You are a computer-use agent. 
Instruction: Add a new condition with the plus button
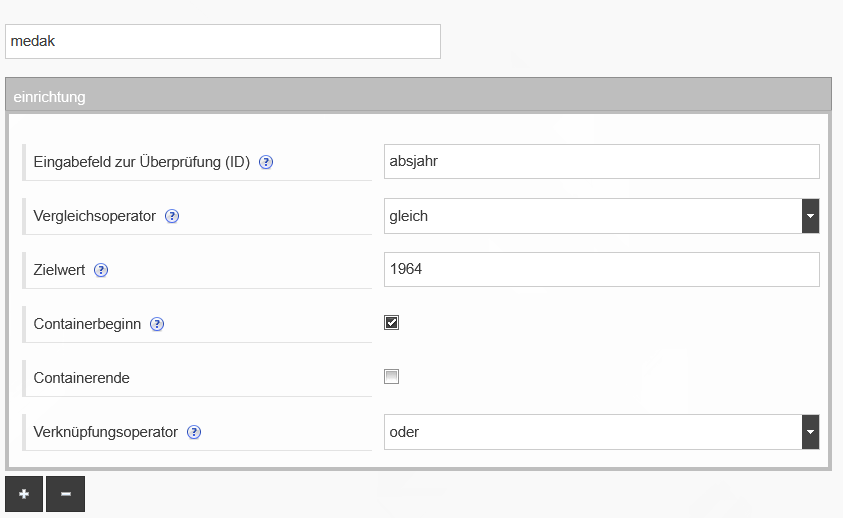tap(24, 494)
